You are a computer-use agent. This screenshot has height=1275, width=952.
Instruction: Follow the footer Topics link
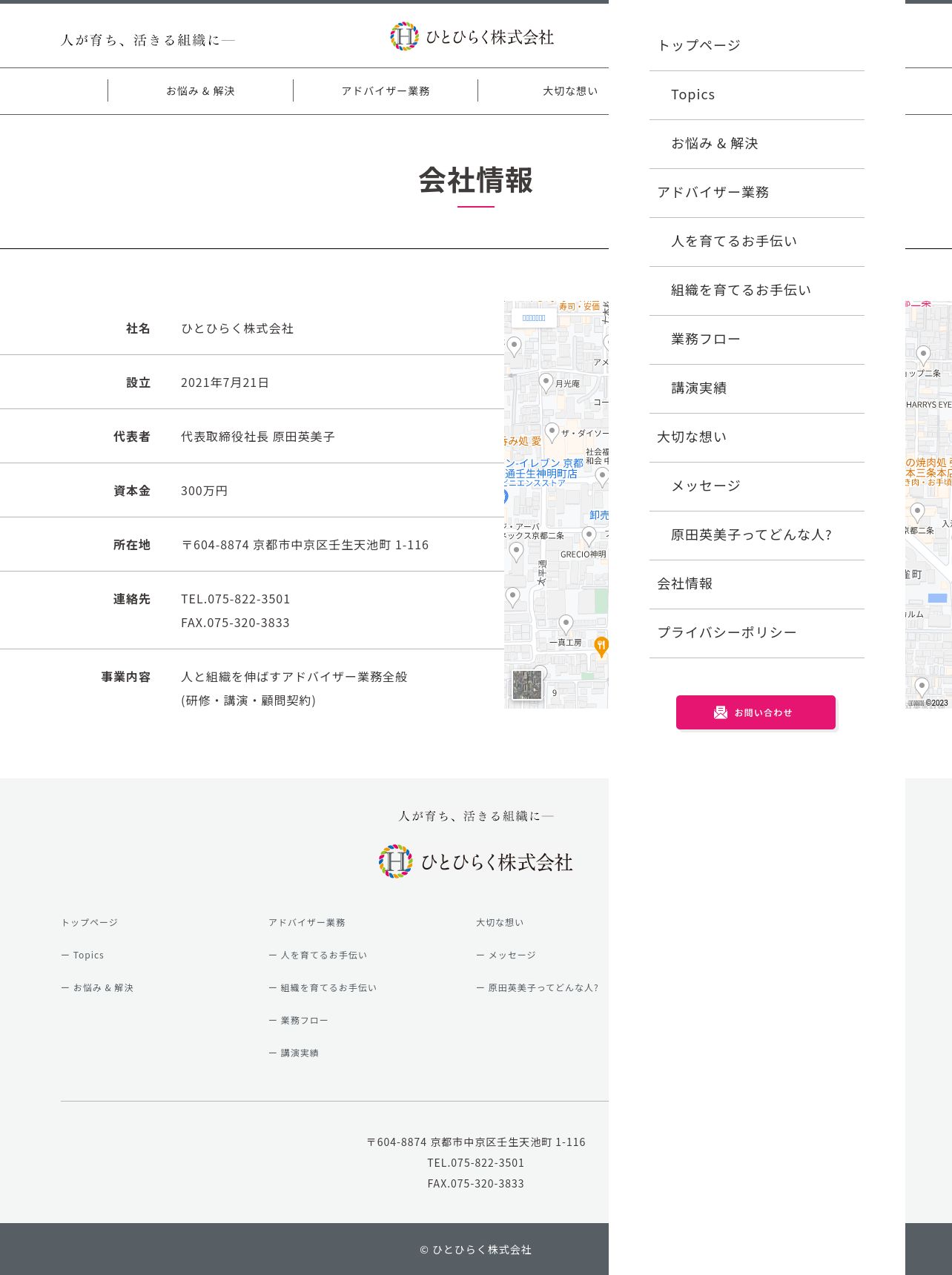(82, 955)
